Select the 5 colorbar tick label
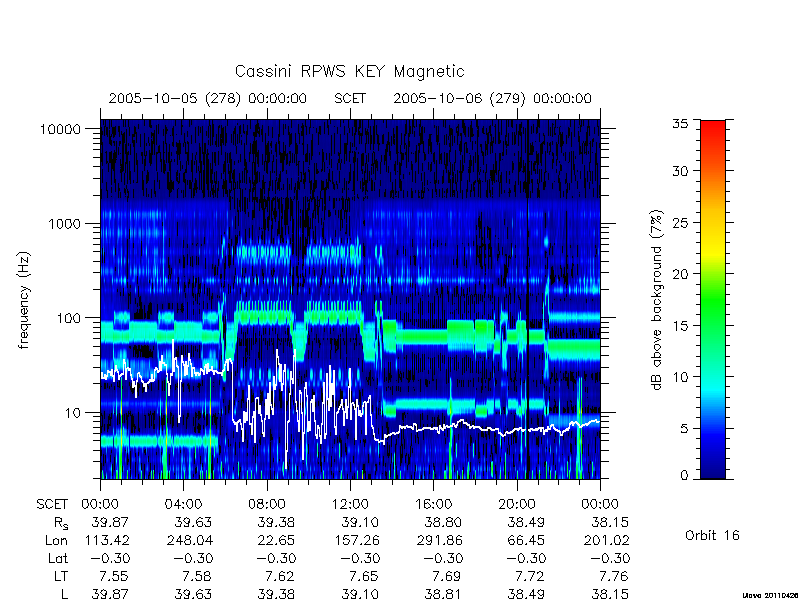The height and width of the screenshot is (600, 800). tap(684, 428)
